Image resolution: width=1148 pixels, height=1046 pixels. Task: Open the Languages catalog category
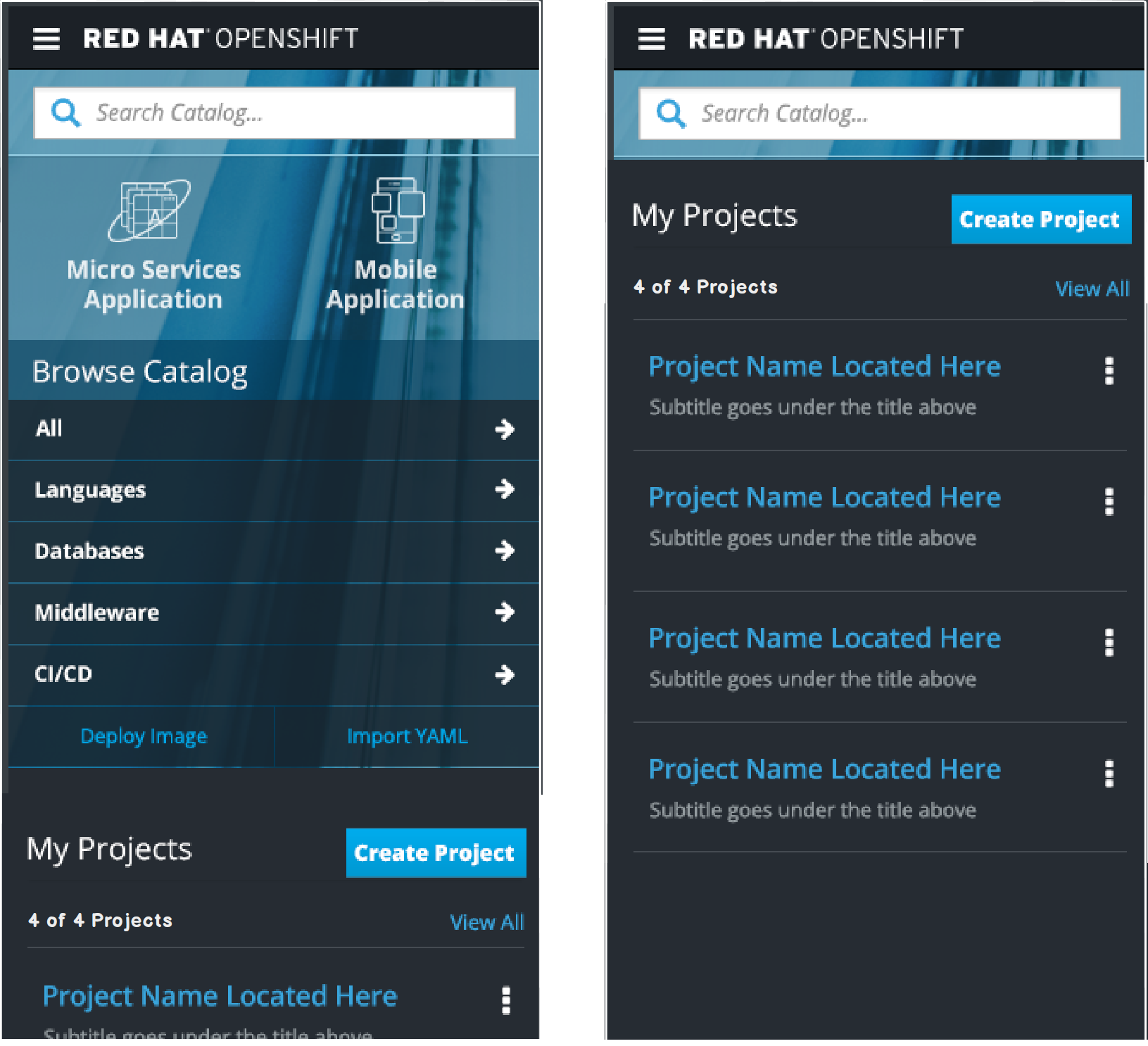274,491
